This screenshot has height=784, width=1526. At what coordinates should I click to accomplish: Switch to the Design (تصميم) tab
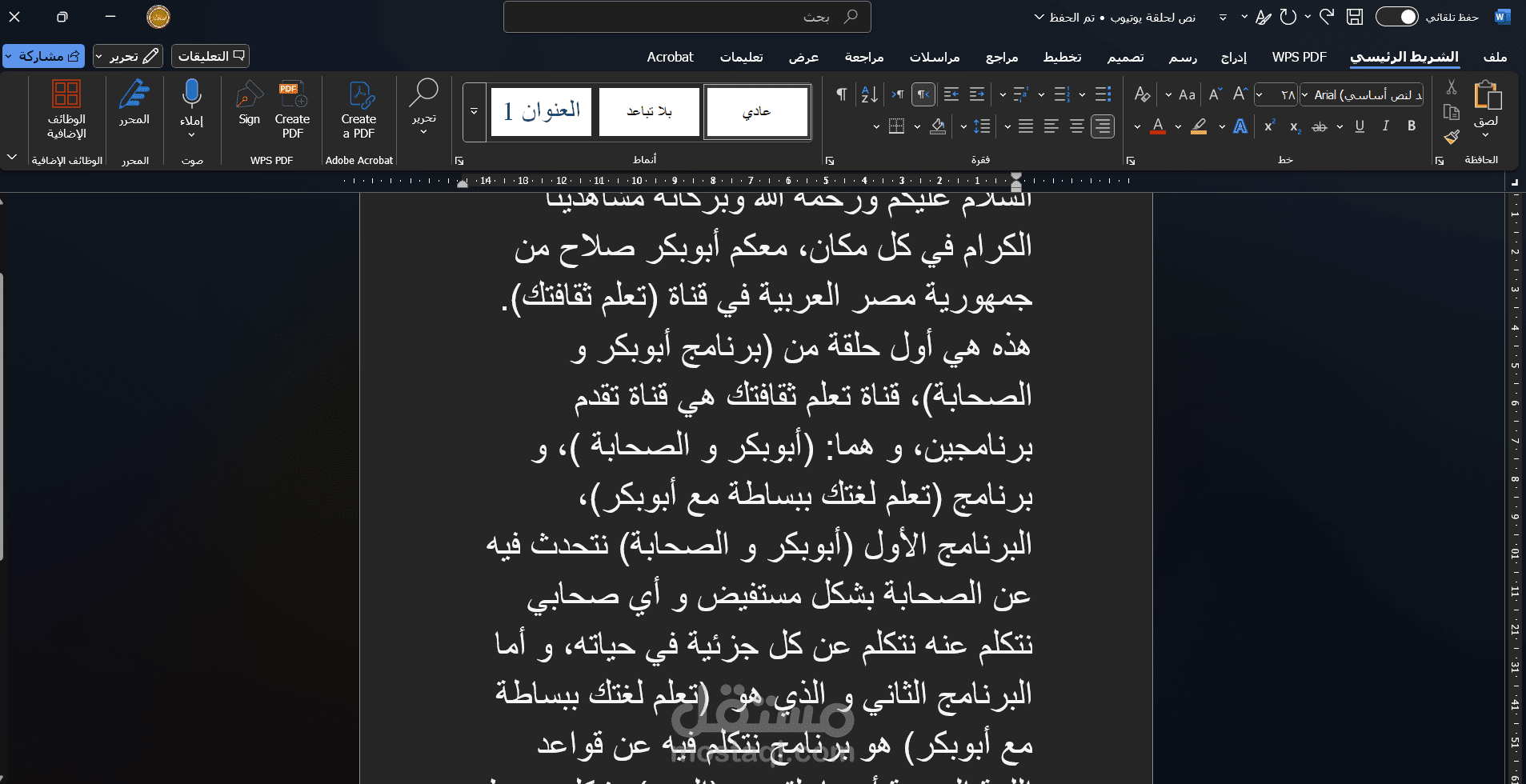click(1125, 57)
